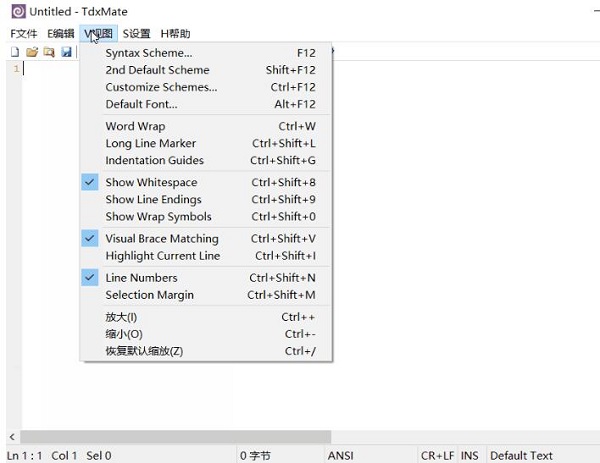Click line number 1 in the margin
Image resolution: width=600 pixels, height=463 pixels.
click(x=16, y=69)
